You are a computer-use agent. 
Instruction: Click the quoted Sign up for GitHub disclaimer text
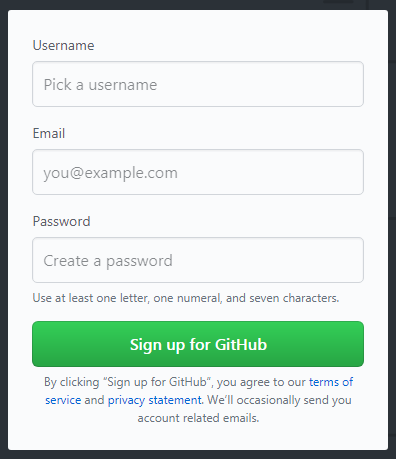coord(158,382)
